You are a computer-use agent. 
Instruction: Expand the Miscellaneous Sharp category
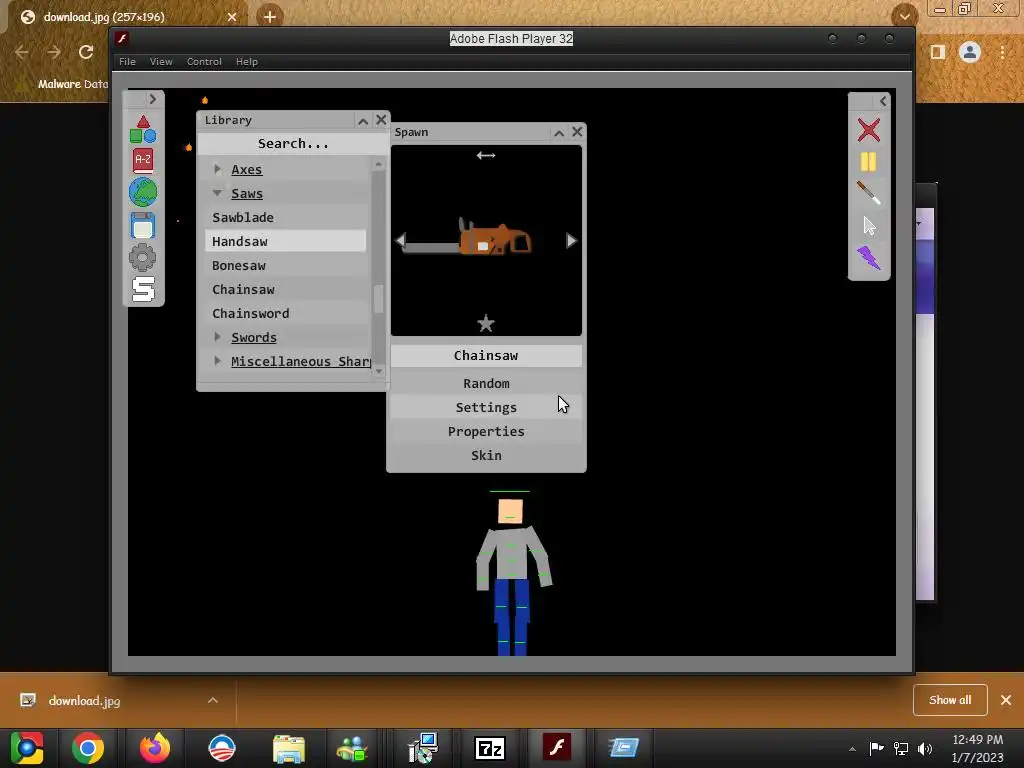coord(217,361)
